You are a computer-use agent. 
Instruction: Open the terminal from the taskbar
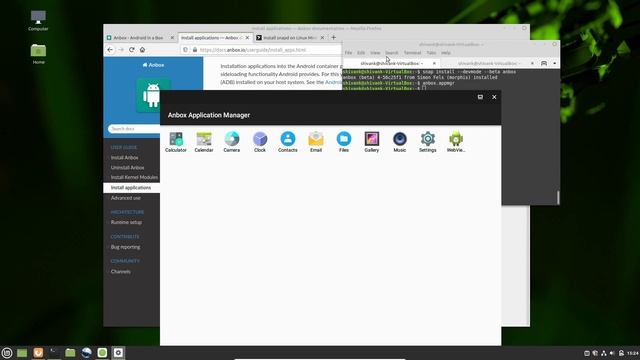click(54, 353)
